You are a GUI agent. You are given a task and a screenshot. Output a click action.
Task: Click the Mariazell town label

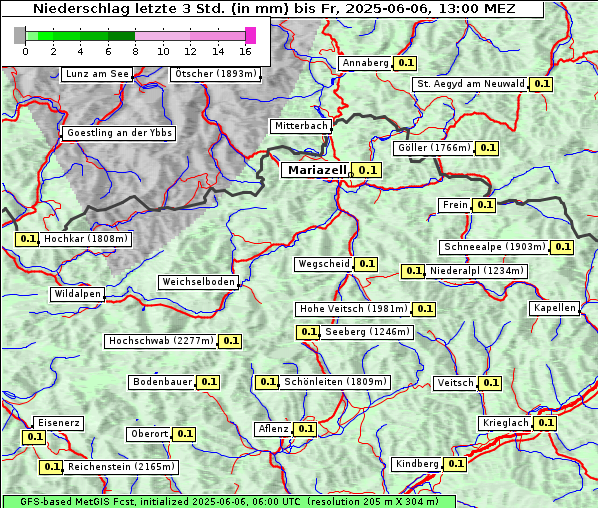pyautogui.click(x=316, y=170)
